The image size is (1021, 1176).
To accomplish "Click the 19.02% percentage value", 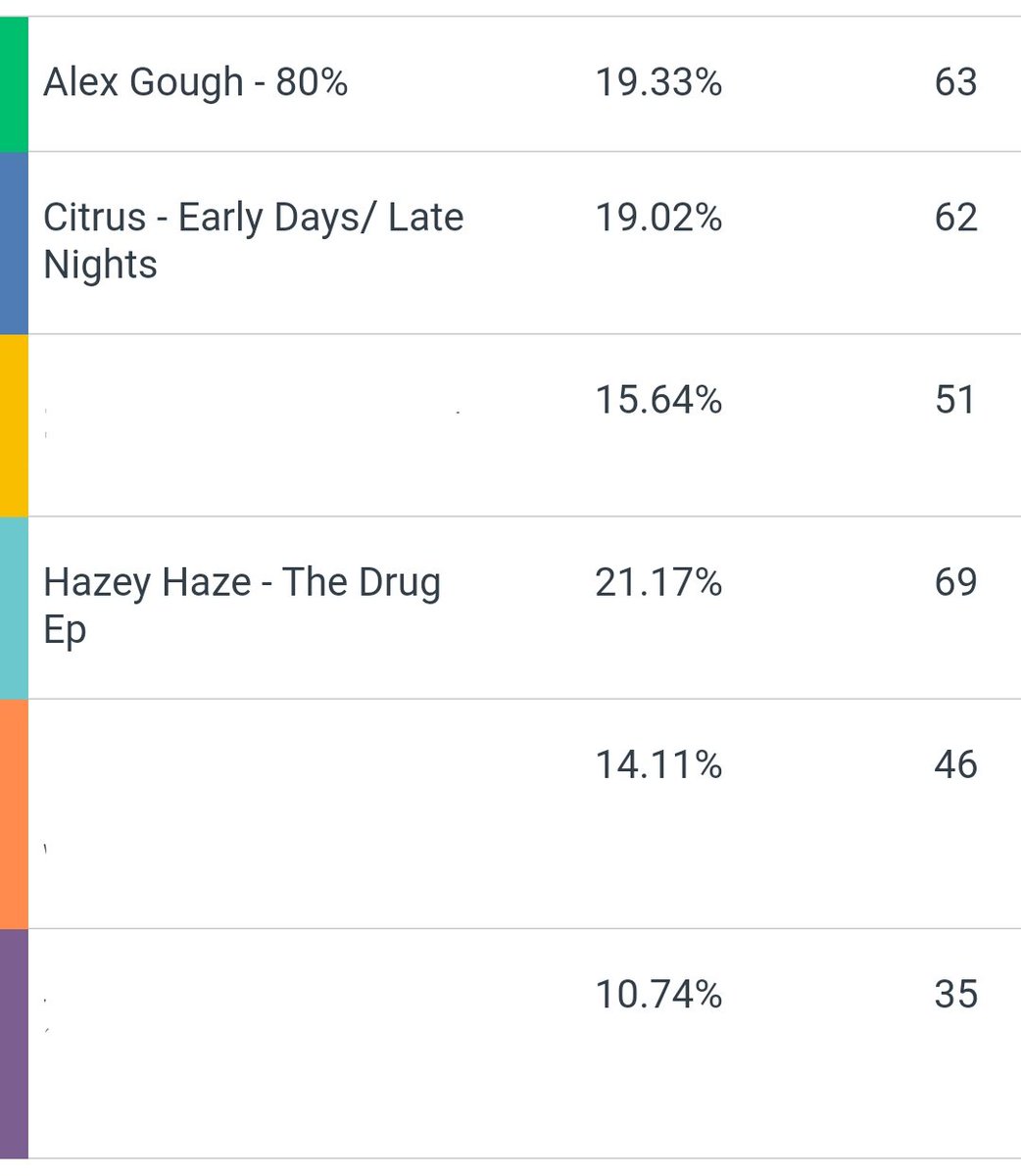I will coord(658,218).
